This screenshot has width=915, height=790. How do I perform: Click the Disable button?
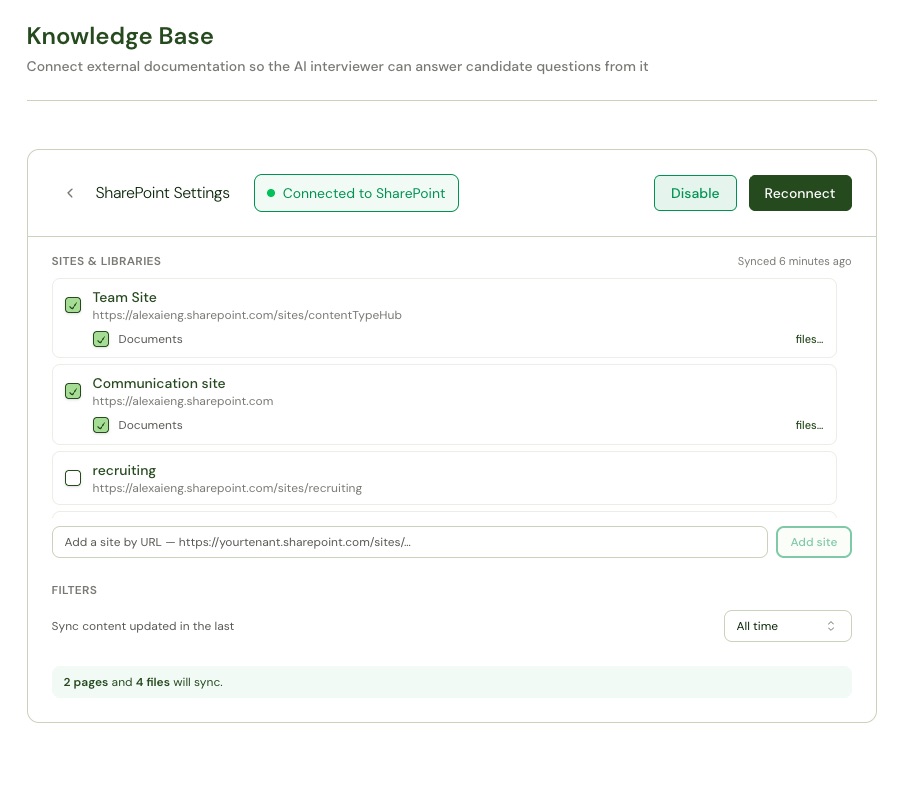[695, 193]
